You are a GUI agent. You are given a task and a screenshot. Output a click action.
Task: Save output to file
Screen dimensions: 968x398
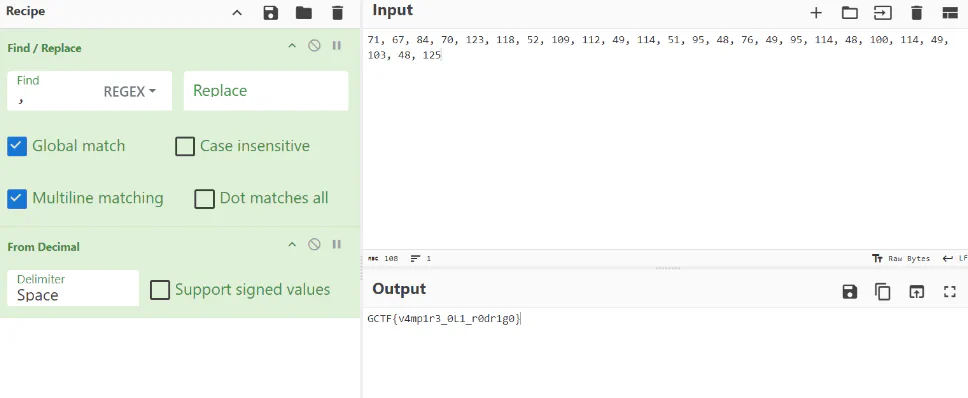coord(850,292)
